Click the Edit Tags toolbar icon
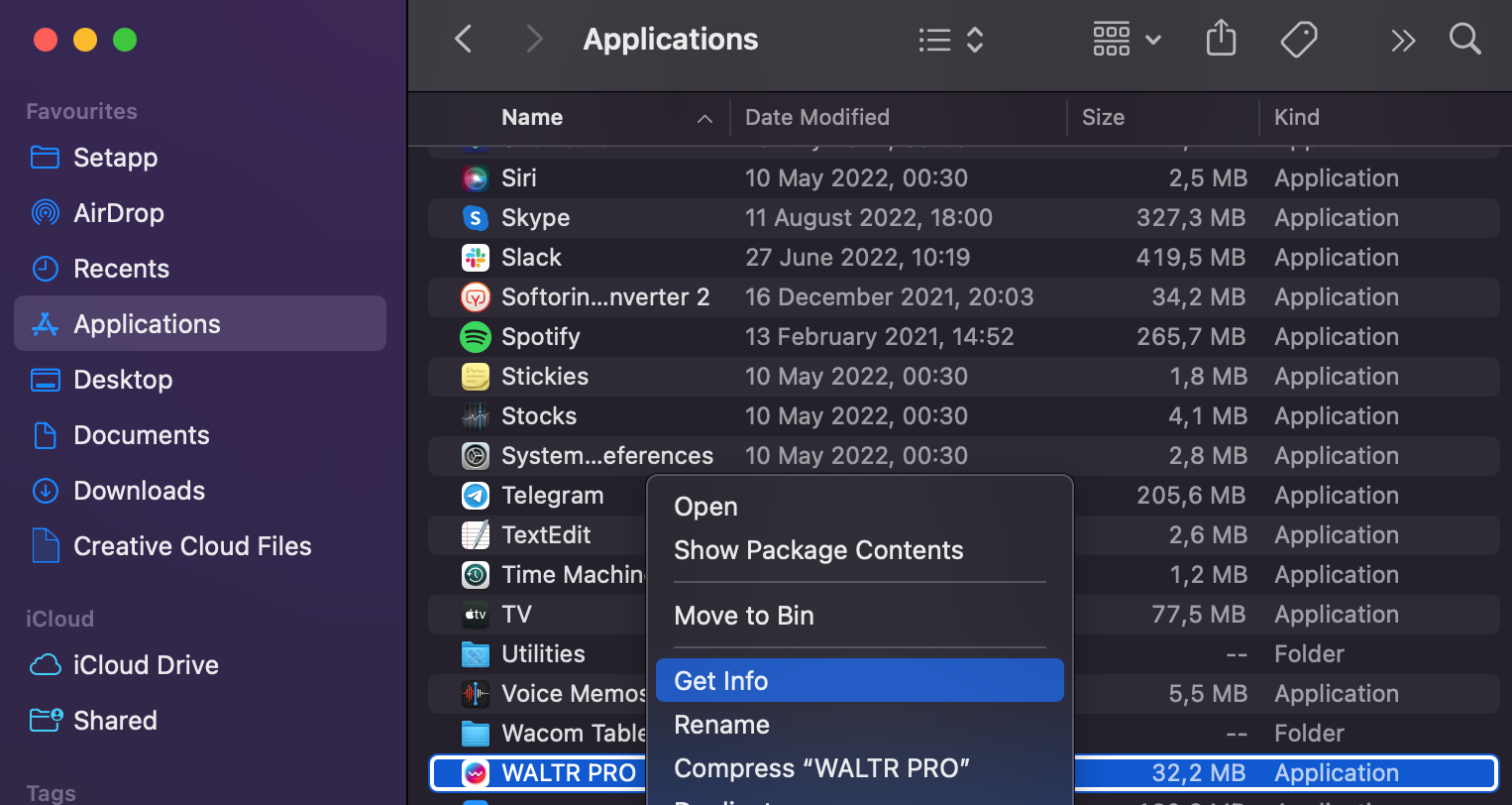 (x=1298, y=40)
